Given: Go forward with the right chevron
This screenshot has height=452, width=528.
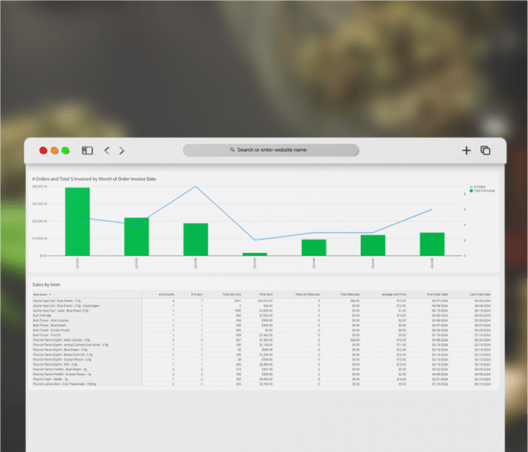Looking at the screenshot, I should [x=122, y=151].
